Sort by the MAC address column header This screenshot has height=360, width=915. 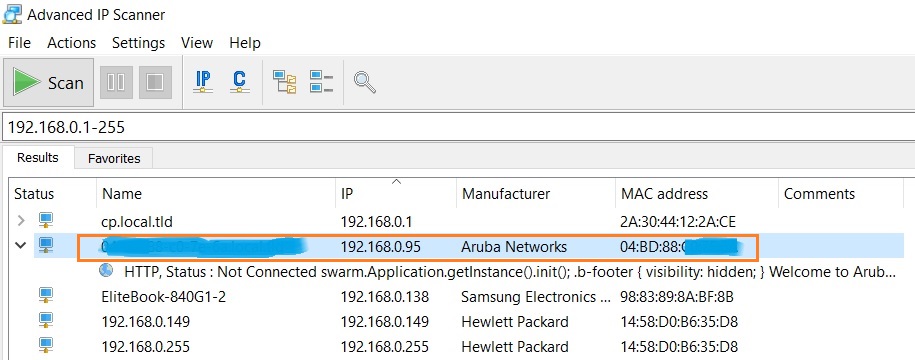664,194
